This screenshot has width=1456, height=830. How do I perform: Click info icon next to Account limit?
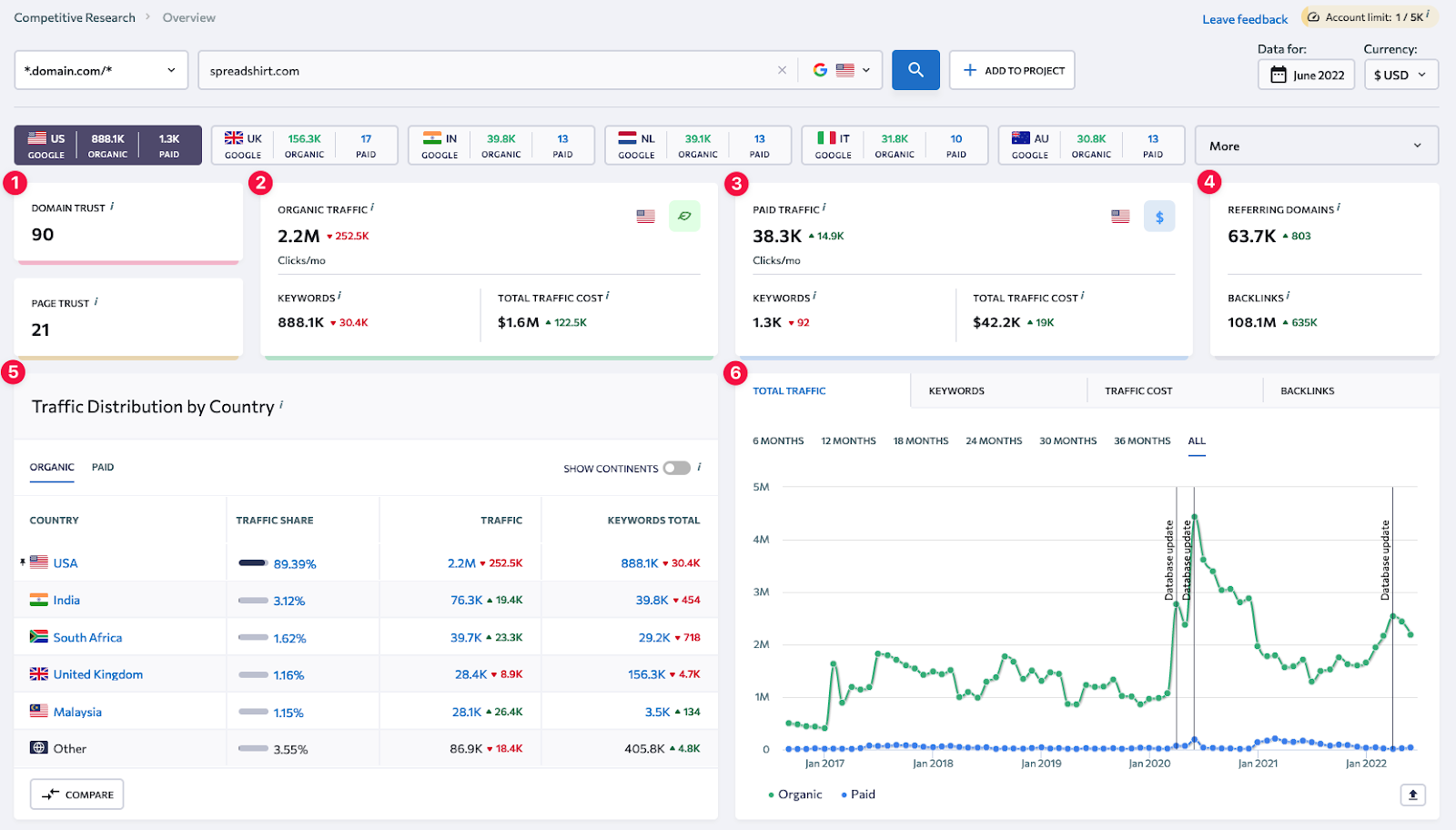click(x=1428, y=15)
